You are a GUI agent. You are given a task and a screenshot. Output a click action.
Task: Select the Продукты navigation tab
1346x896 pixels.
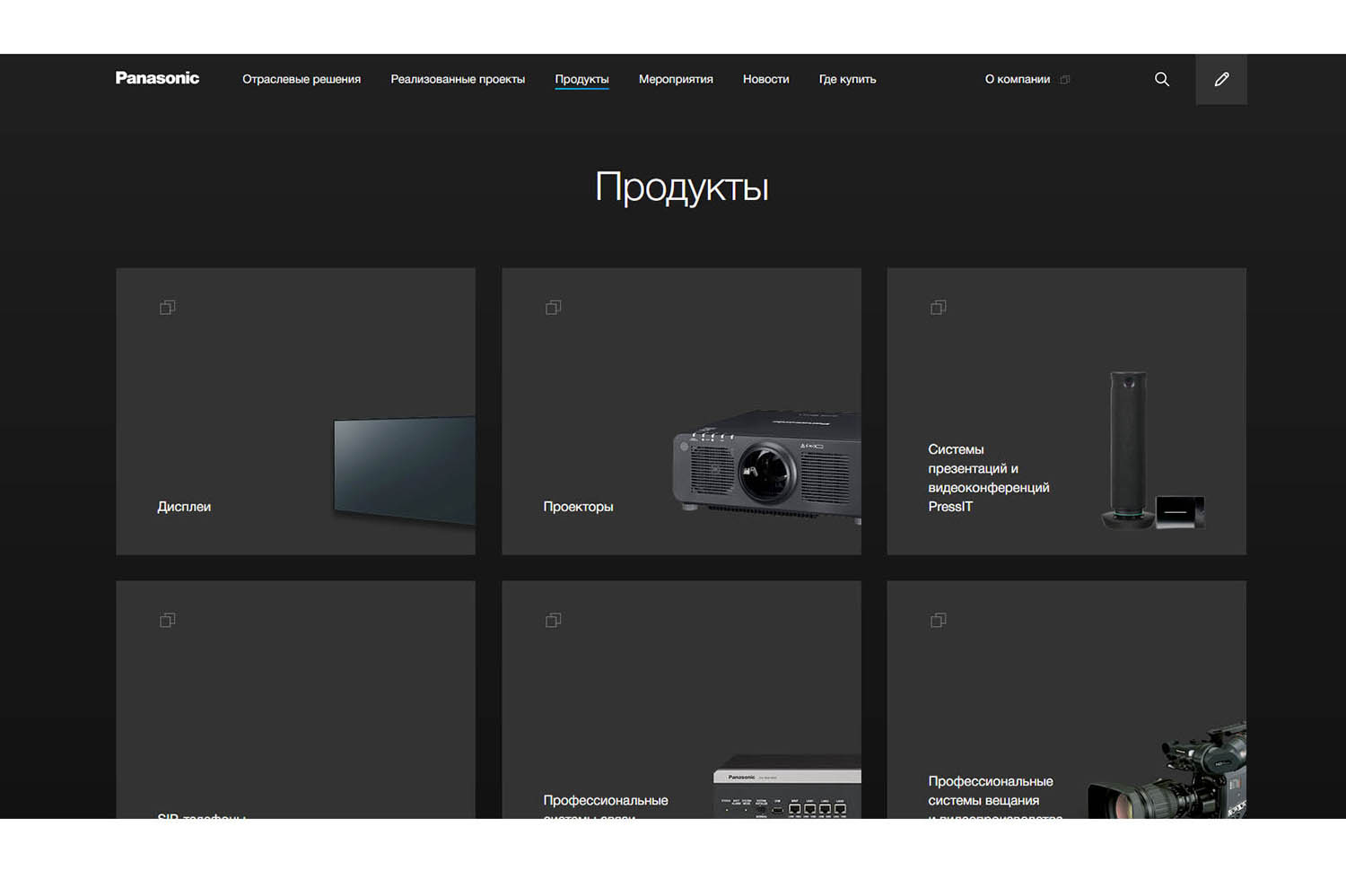point(581,79)
